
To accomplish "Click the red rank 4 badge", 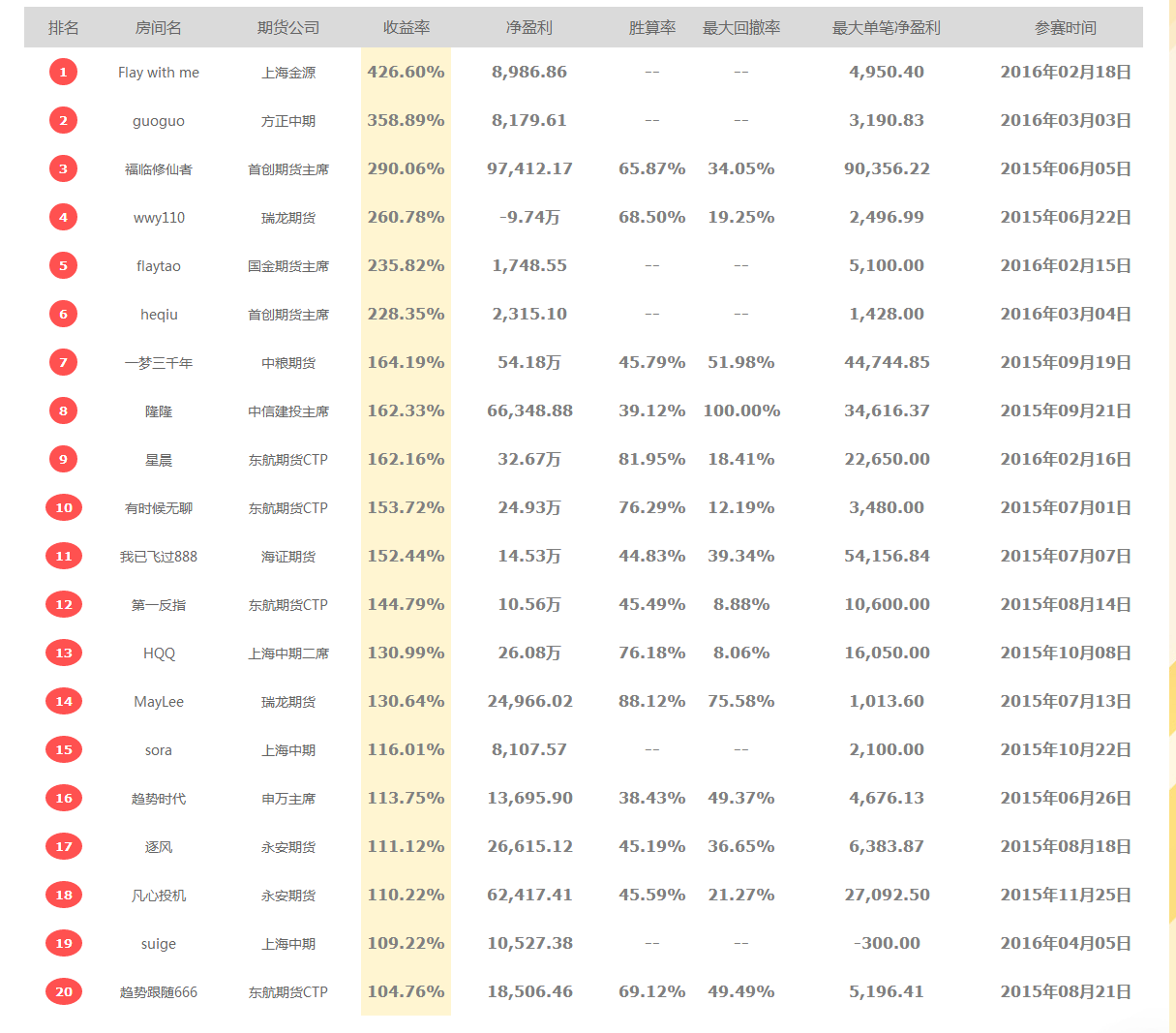I will click(x=64, y=217).
